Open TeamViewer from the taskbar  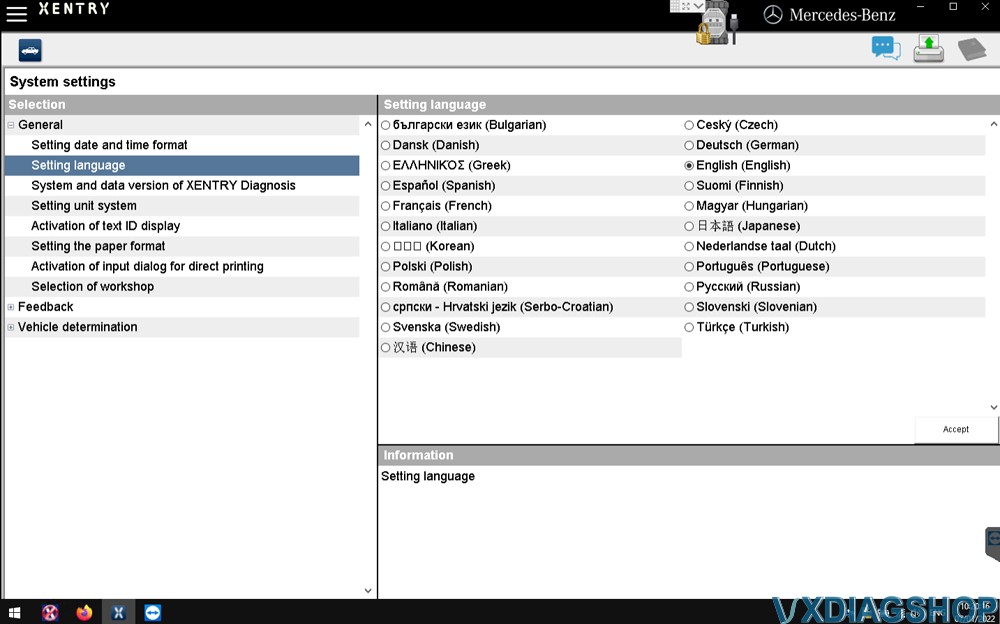tap(152, 613)
